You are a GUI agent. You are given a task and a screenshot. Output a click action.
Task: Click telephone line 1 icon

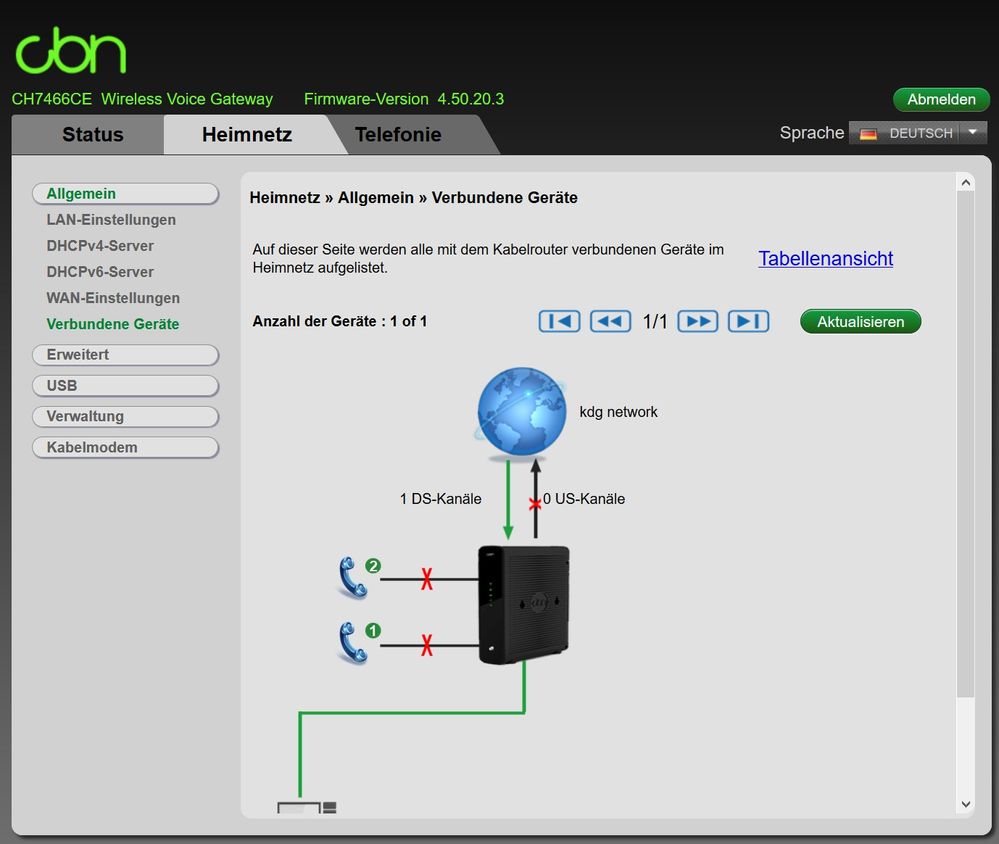pyautogui.click(x=352, y=642)
